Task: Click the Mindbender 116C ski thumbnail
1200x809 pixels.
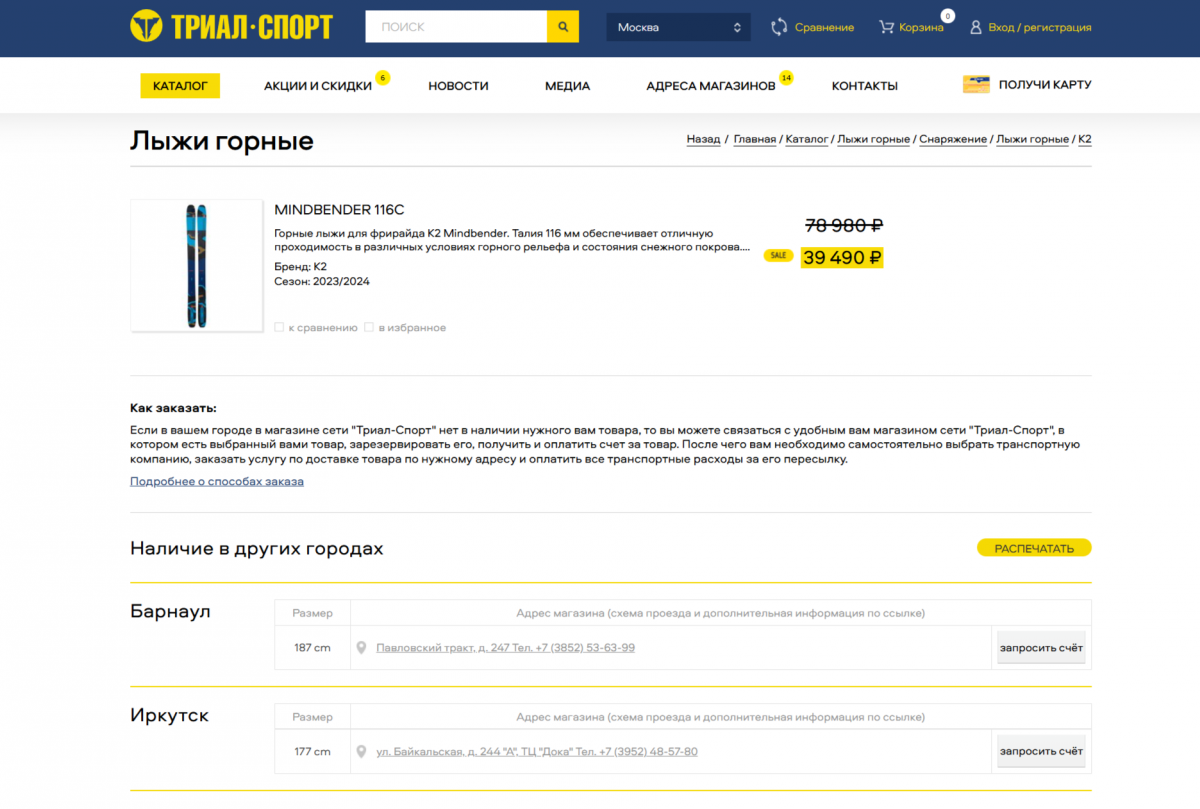Action: click(196, 265)
